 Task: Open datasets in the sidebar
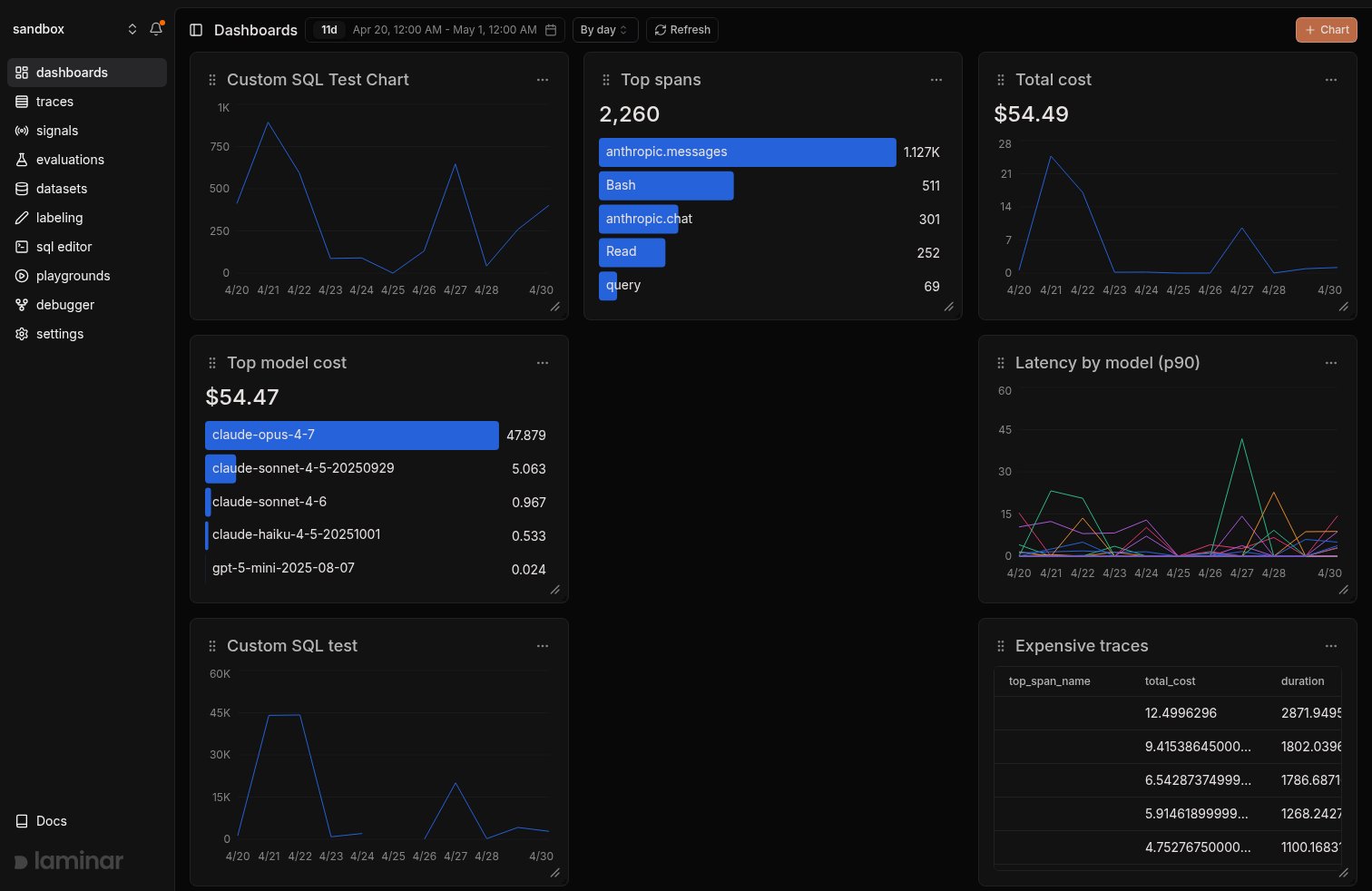87,189
